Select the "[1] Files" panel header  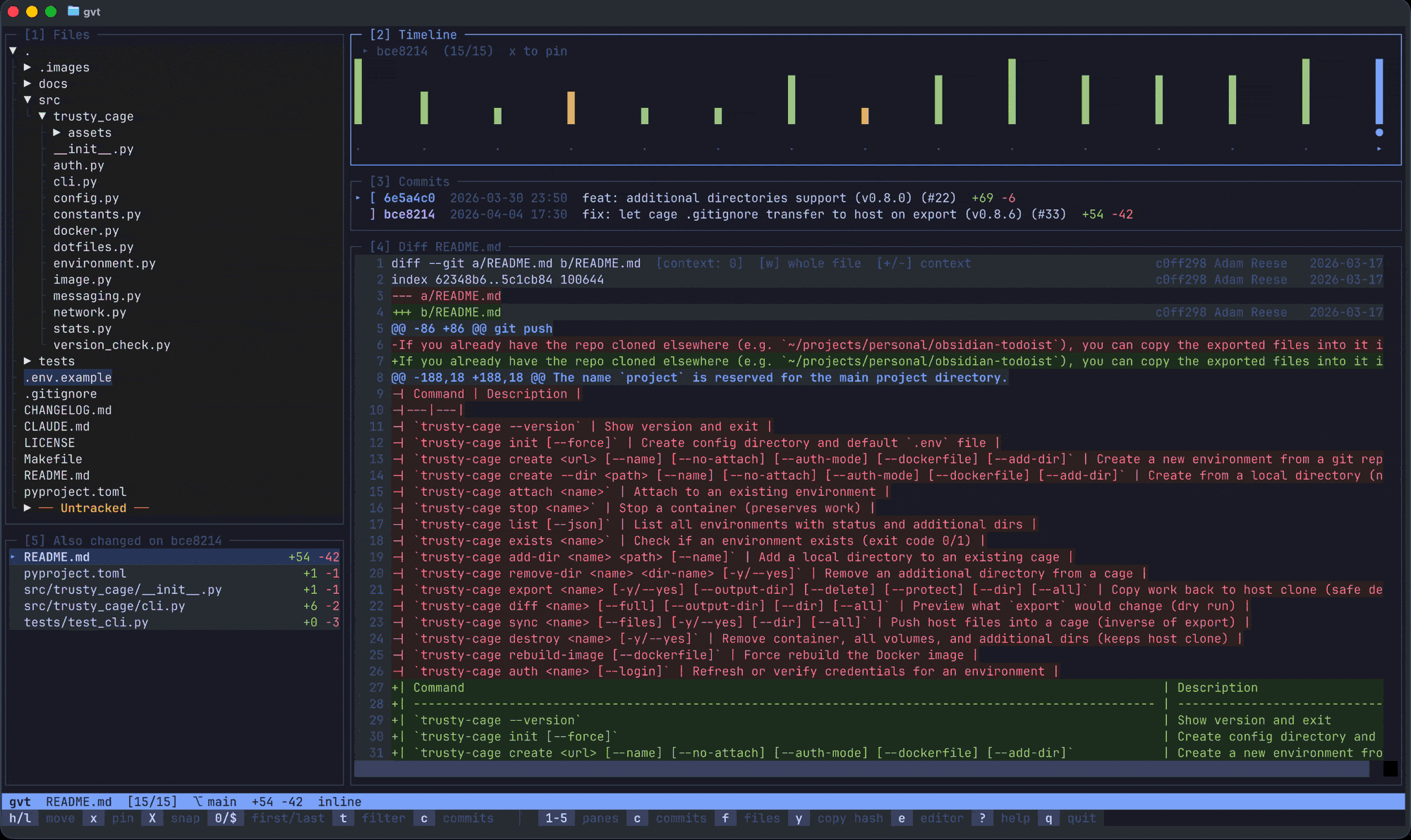[57, 34]
